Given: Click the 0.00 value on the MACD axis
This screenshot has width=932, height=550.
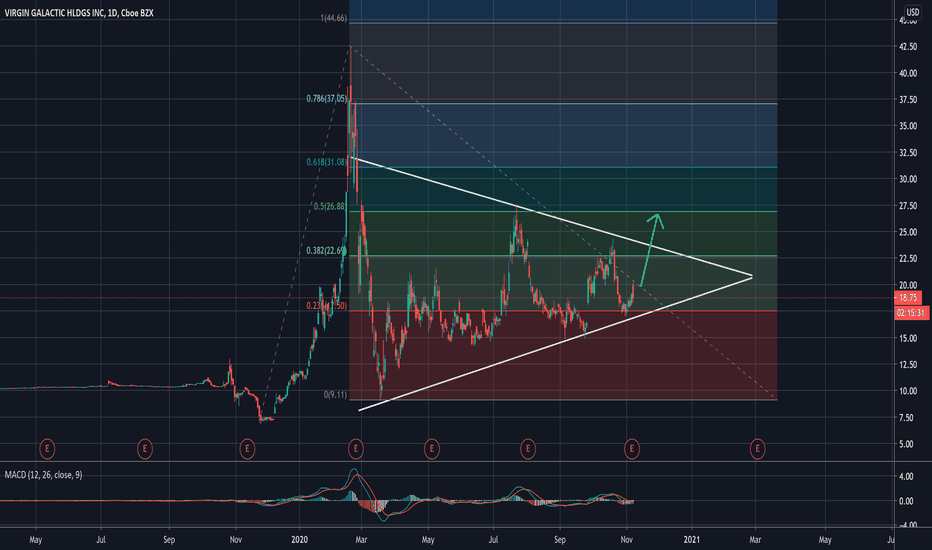Looking at the screenshot, I should tap(906, 501).
